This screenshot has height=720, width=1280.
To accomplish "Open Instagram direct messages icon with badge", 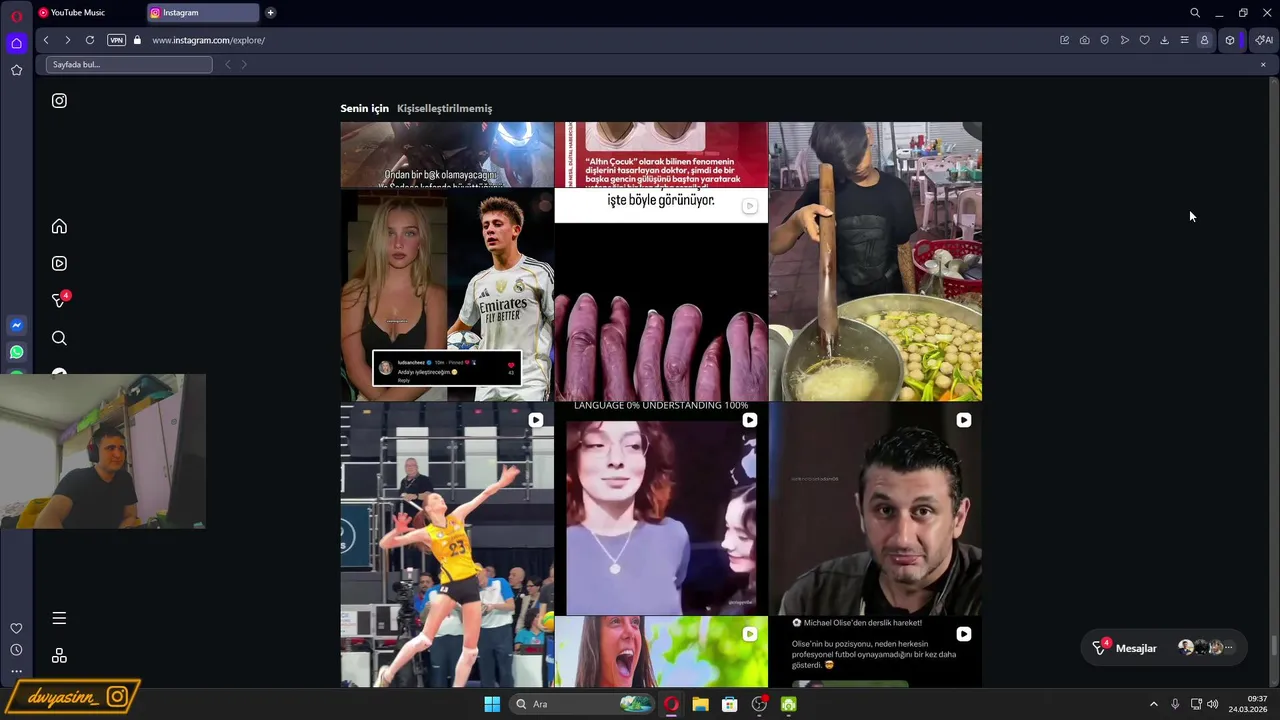I will pyautogui.click(x=60, y=300).
